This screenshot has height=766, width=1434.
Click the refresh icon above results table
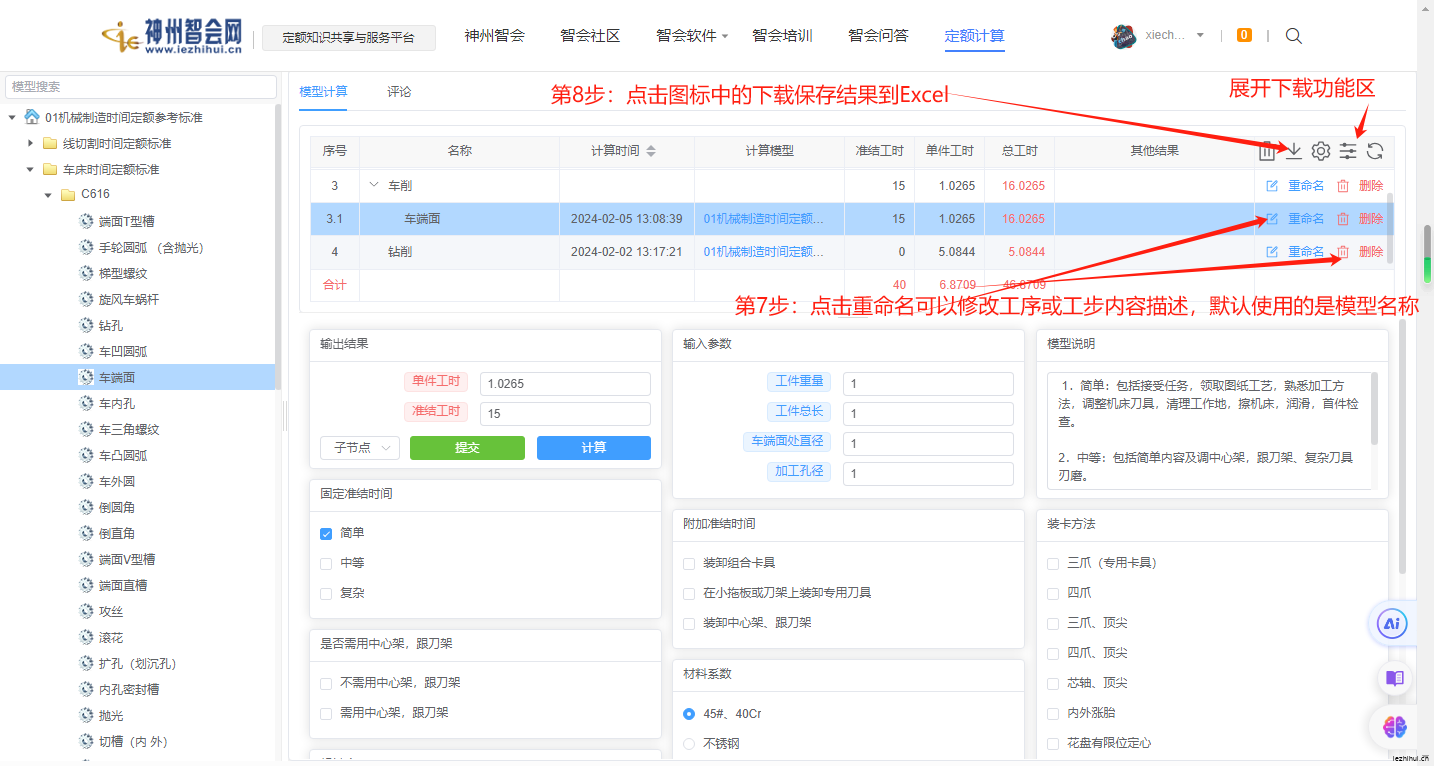tap(1375, 151)
